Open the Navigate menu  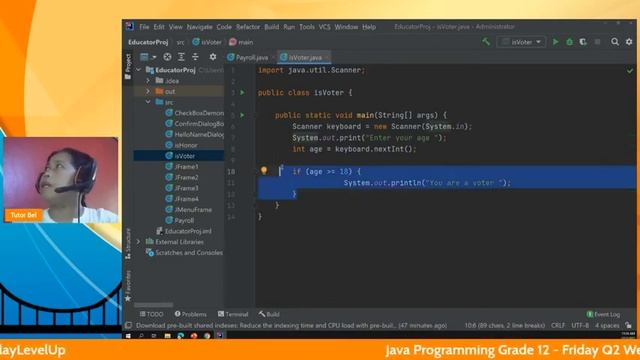click(x=199, y=27)
